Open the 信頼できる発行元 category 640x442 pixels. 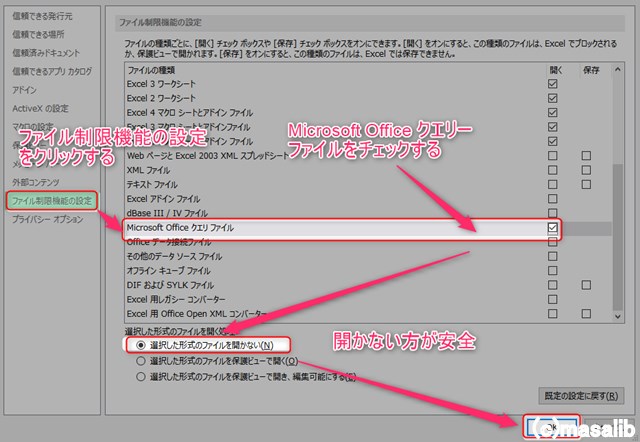tap(42, 16)
